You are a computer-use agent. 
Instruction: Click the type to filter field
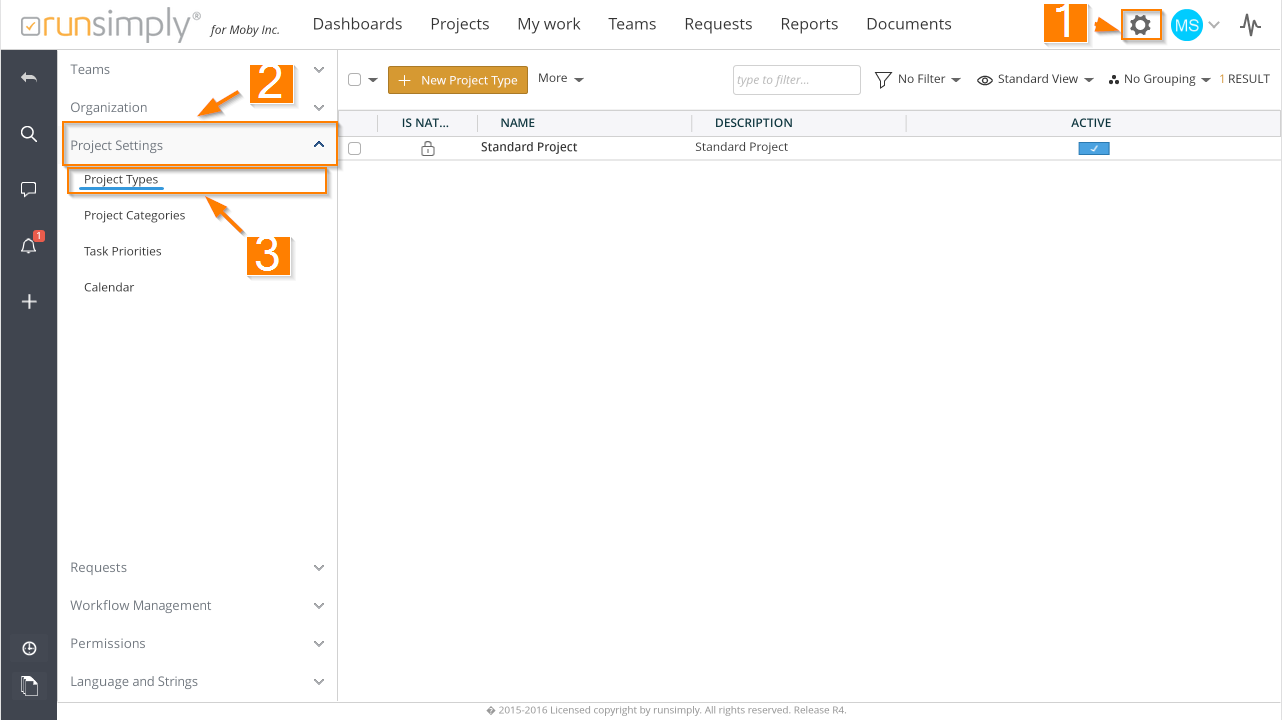pos(796,80)
